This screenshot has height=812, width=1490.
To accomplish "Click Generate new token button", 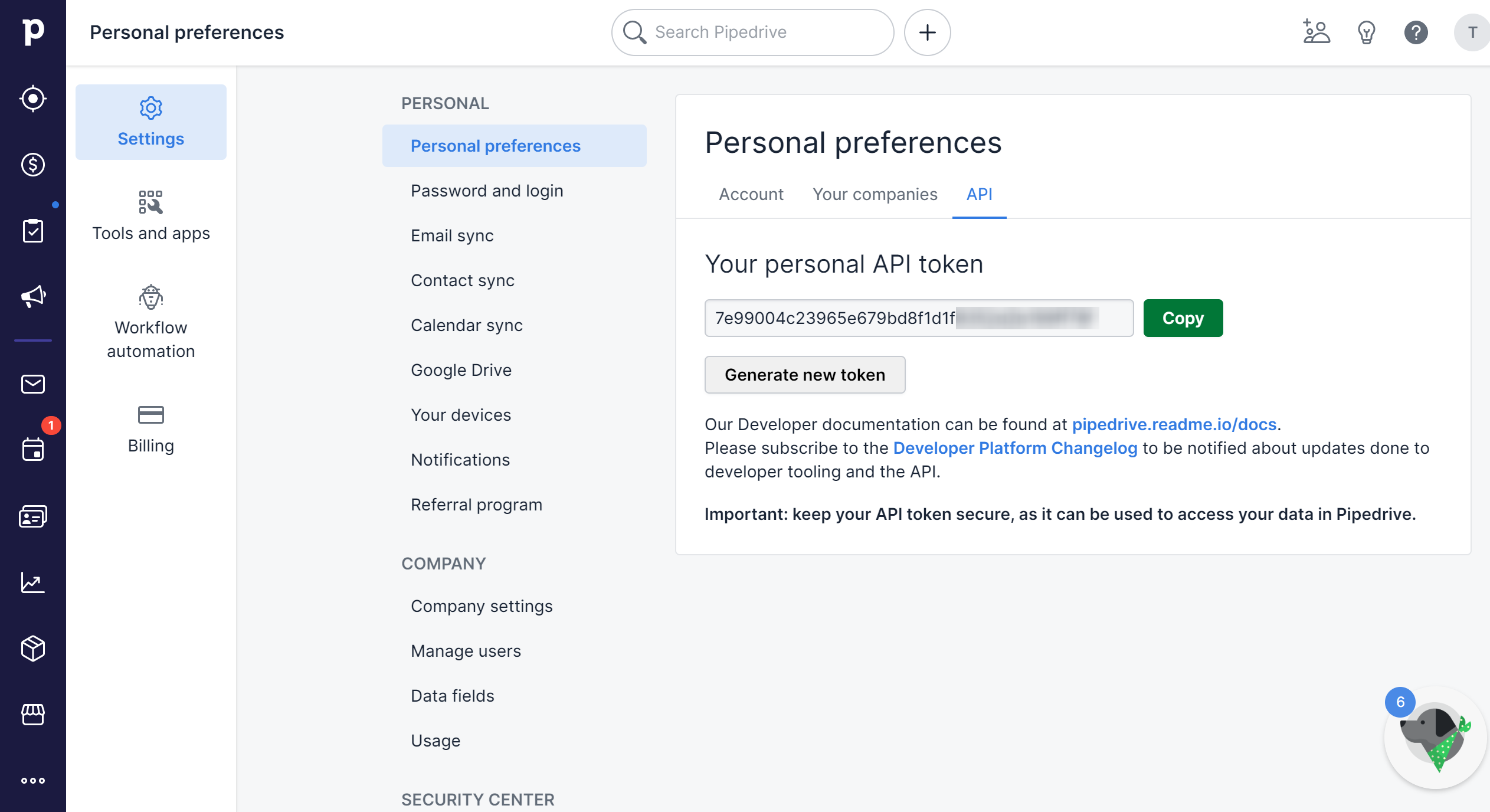I will [805, 374].
